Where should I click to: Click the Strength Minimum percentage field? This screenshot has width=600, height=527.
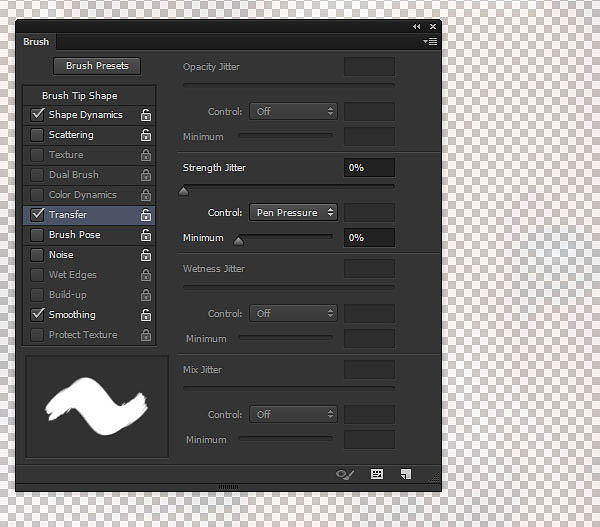click(369, 238)
